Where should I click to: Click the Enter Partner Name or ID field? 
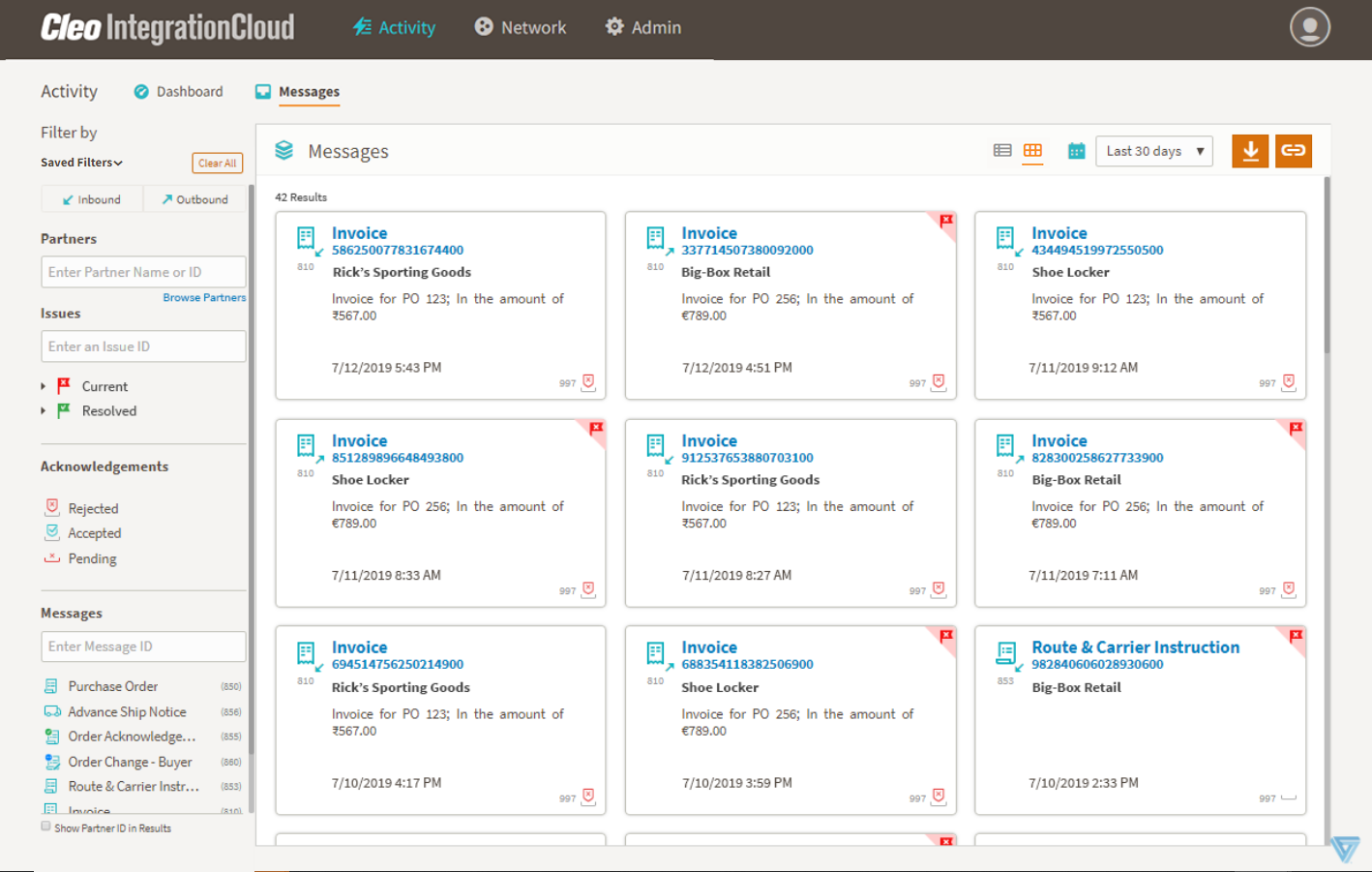click(x=143, y=272)
